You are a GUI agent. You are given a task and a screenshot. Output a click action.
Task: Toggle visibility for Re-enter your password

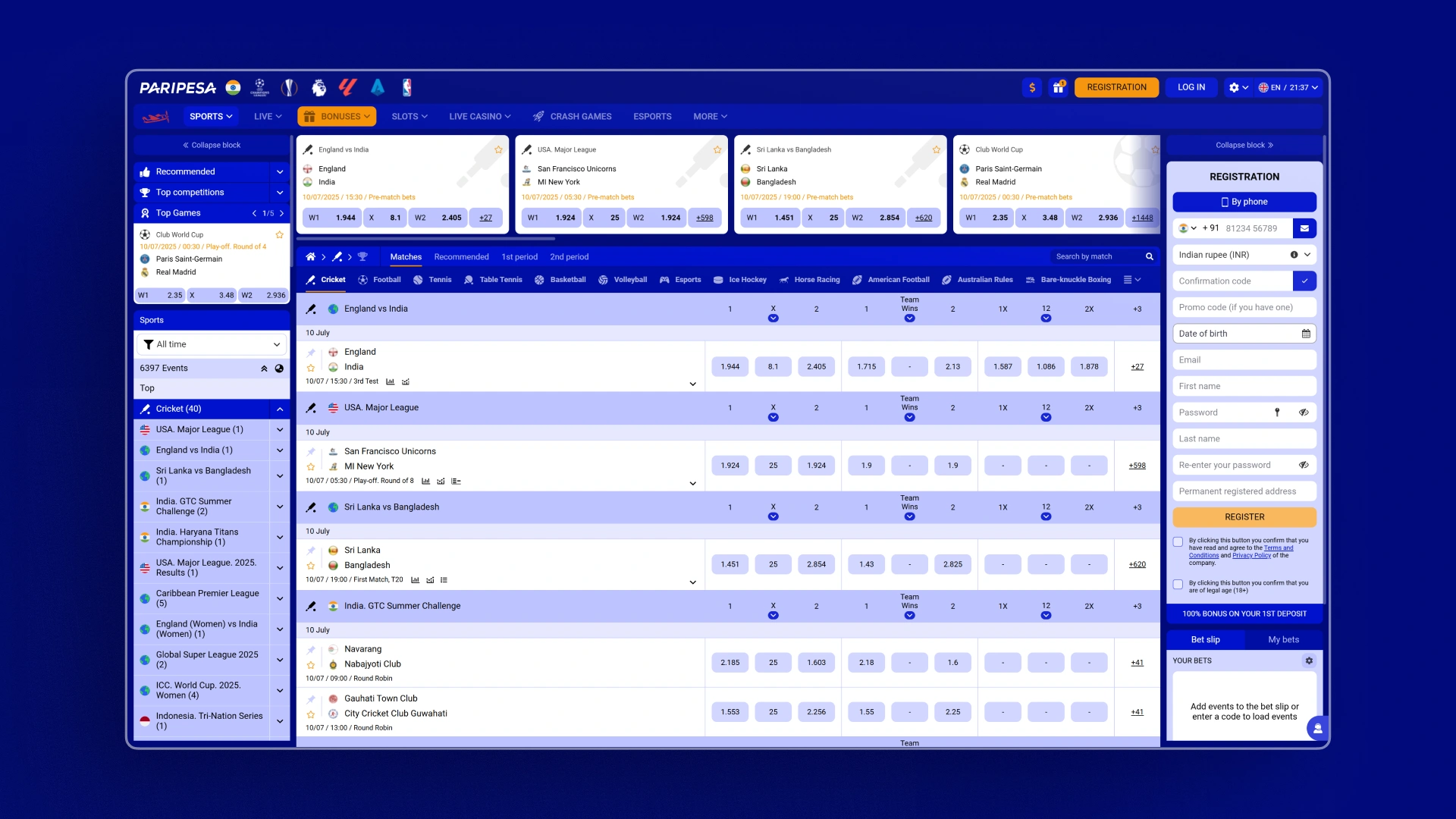point(1304,465)
